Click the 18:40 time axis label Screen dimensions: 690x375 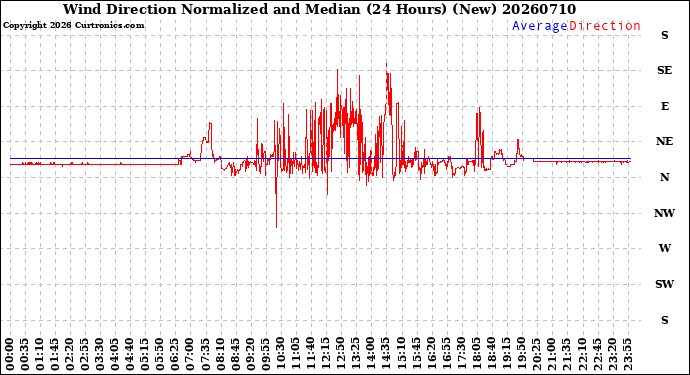click(x=492, y=355)
